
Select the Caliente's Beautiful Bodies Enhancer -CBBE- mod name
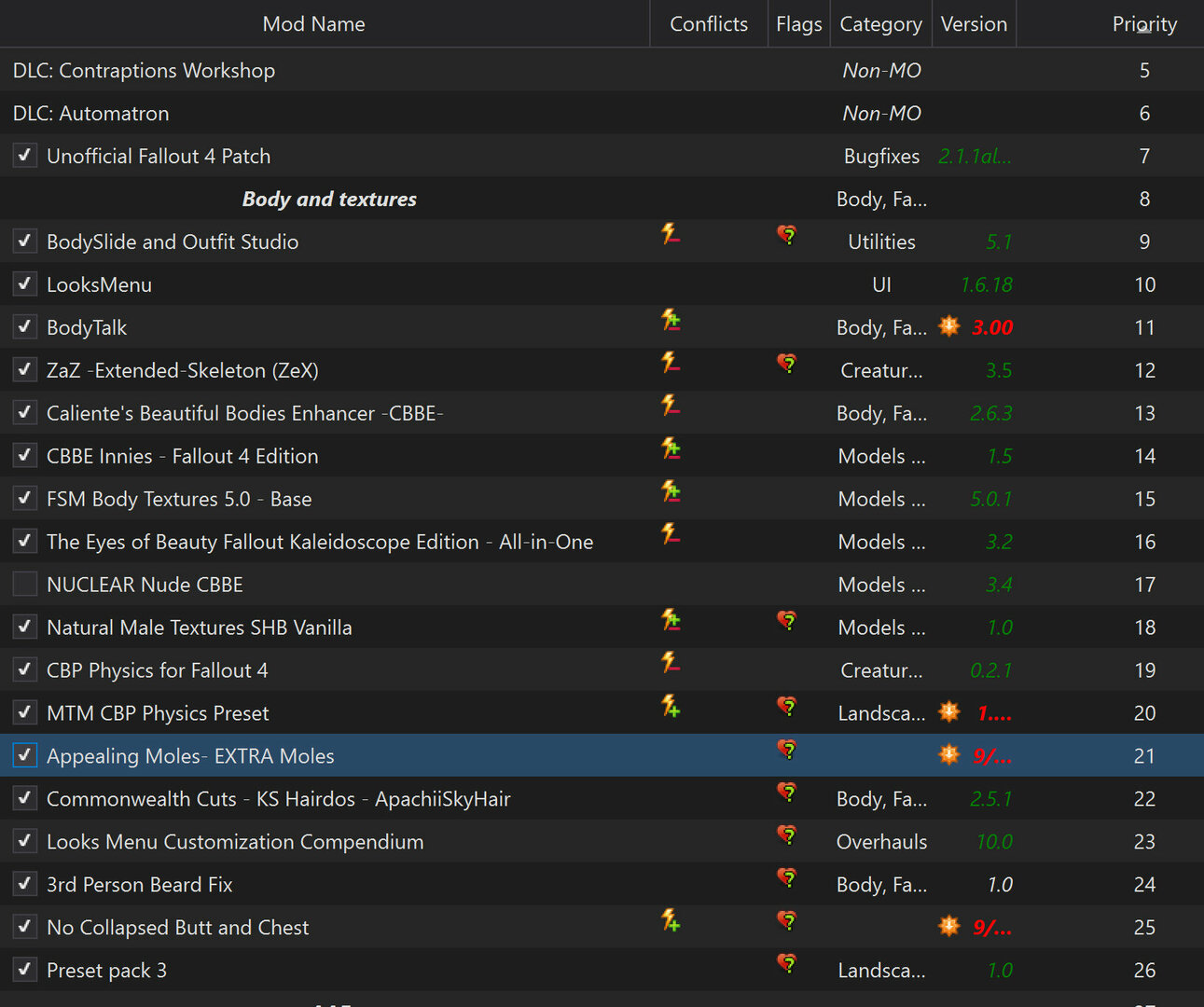[245, 413]
